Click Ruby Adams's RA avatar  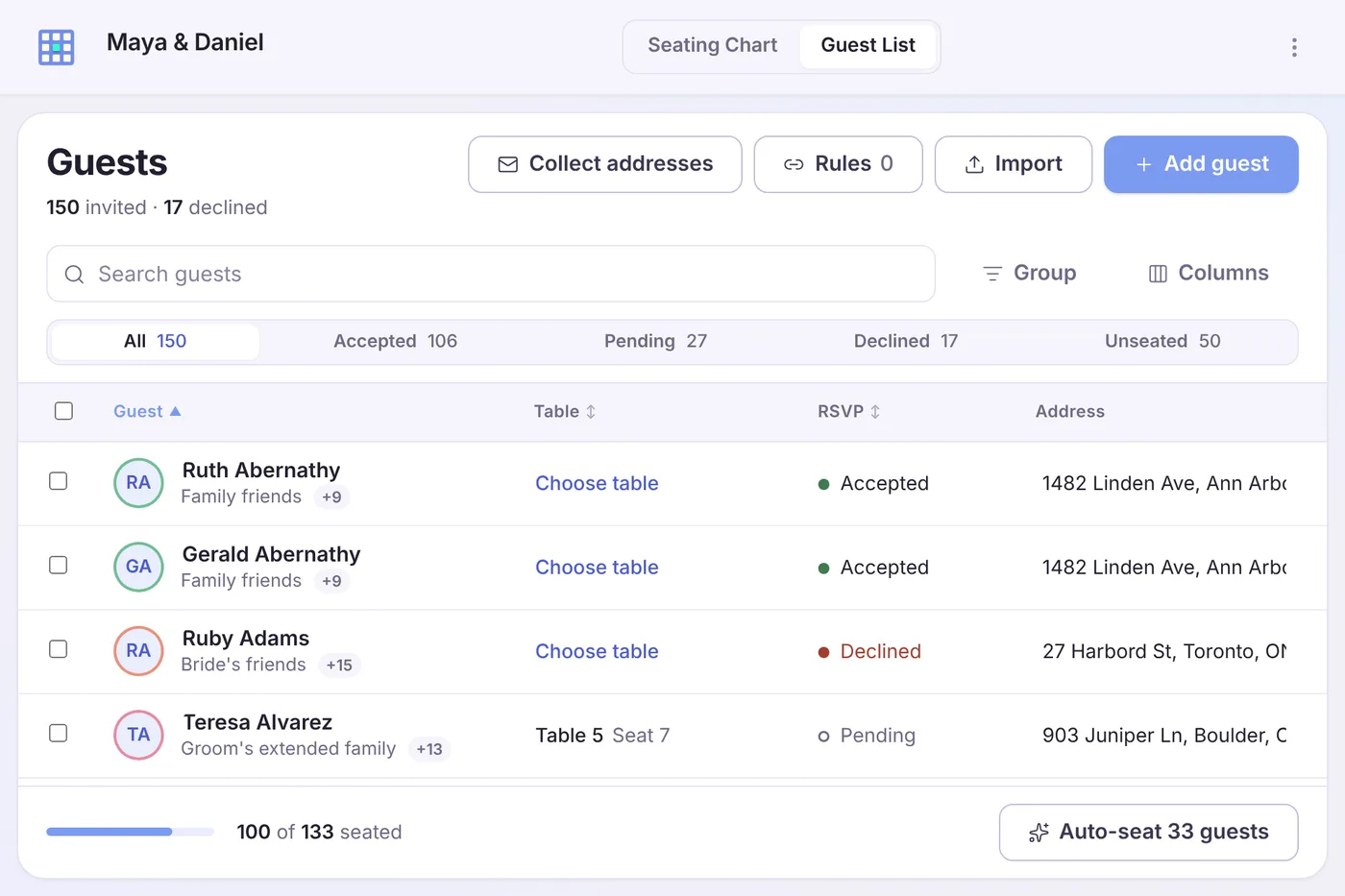(x=138, y=651)
